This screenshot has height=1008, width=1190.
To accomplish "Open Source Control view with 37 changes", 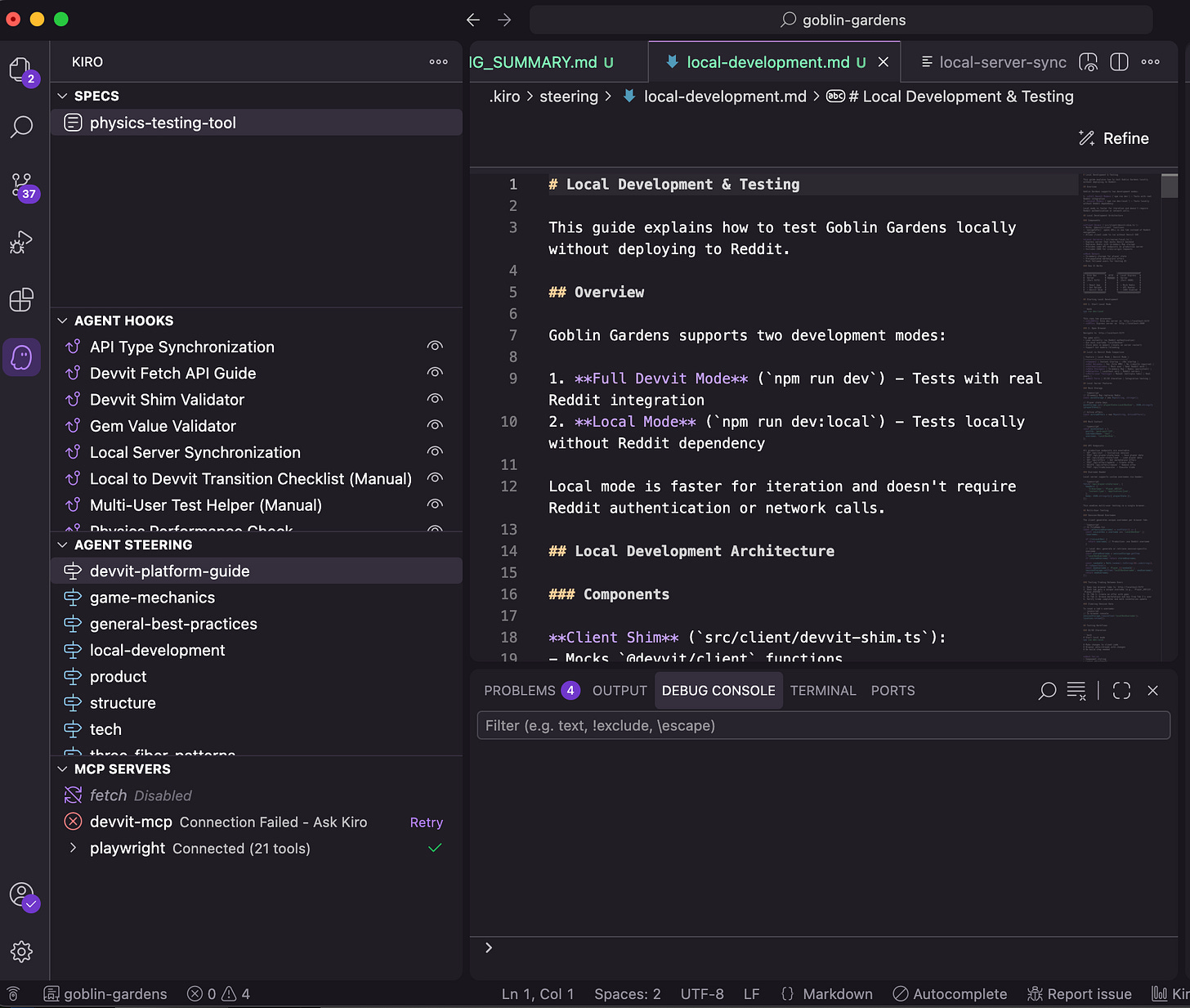I will click(23, 186).
